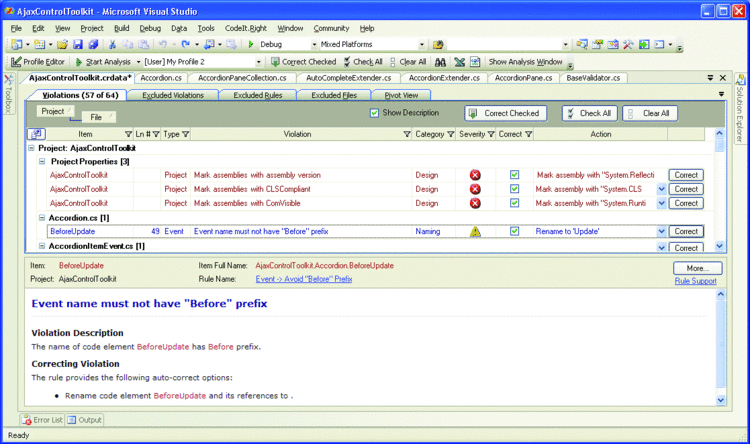Open action dropdown for System.CLS row
750x444 pixels.
(662, 189)
